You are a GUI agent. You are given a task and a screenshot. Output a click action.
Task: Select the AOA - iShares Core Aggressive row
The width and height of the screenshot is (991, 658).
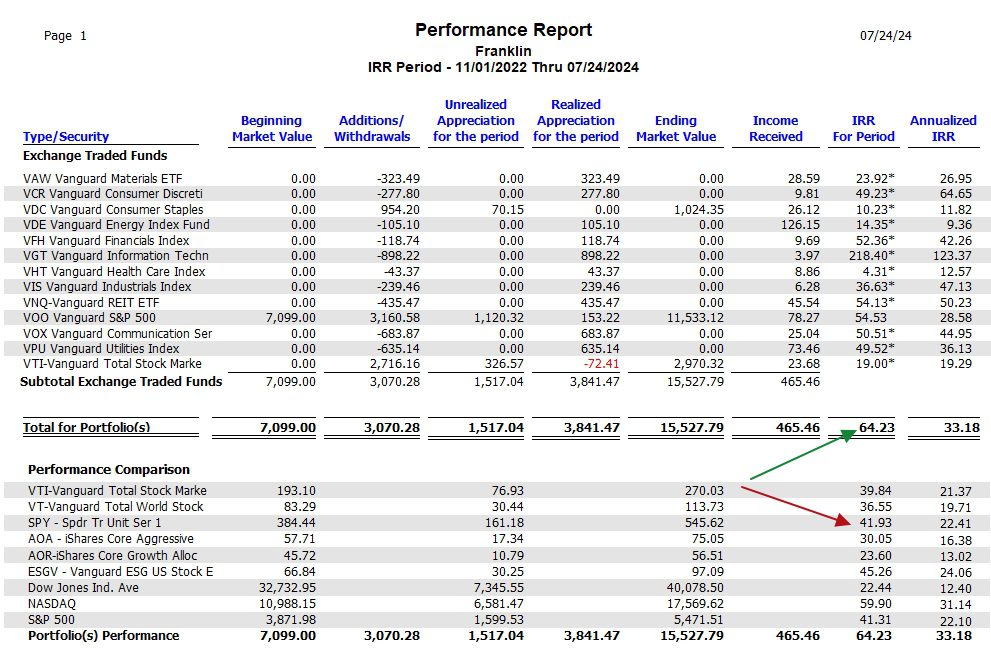497,539
